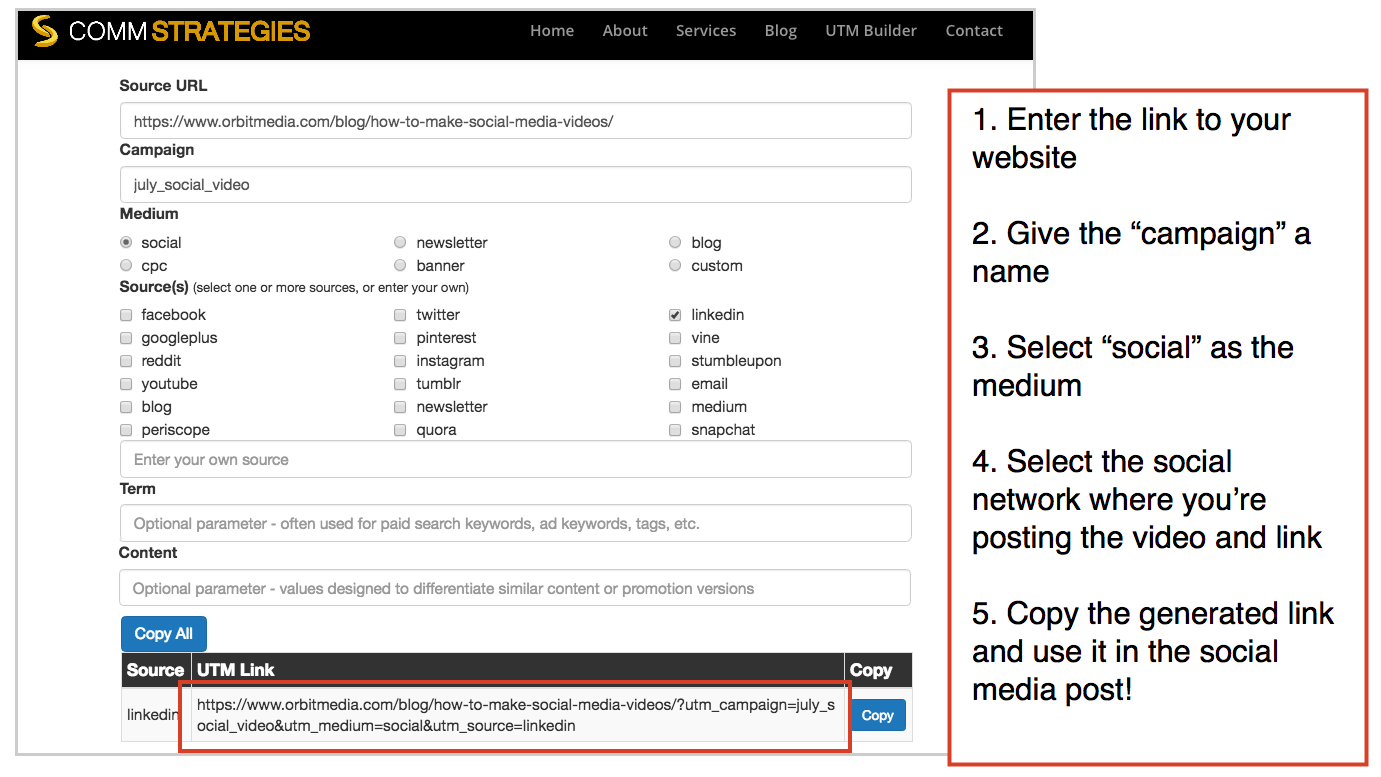Open the UTM Builder page
The image size is (1381, 777).
[x=871, y=31]
